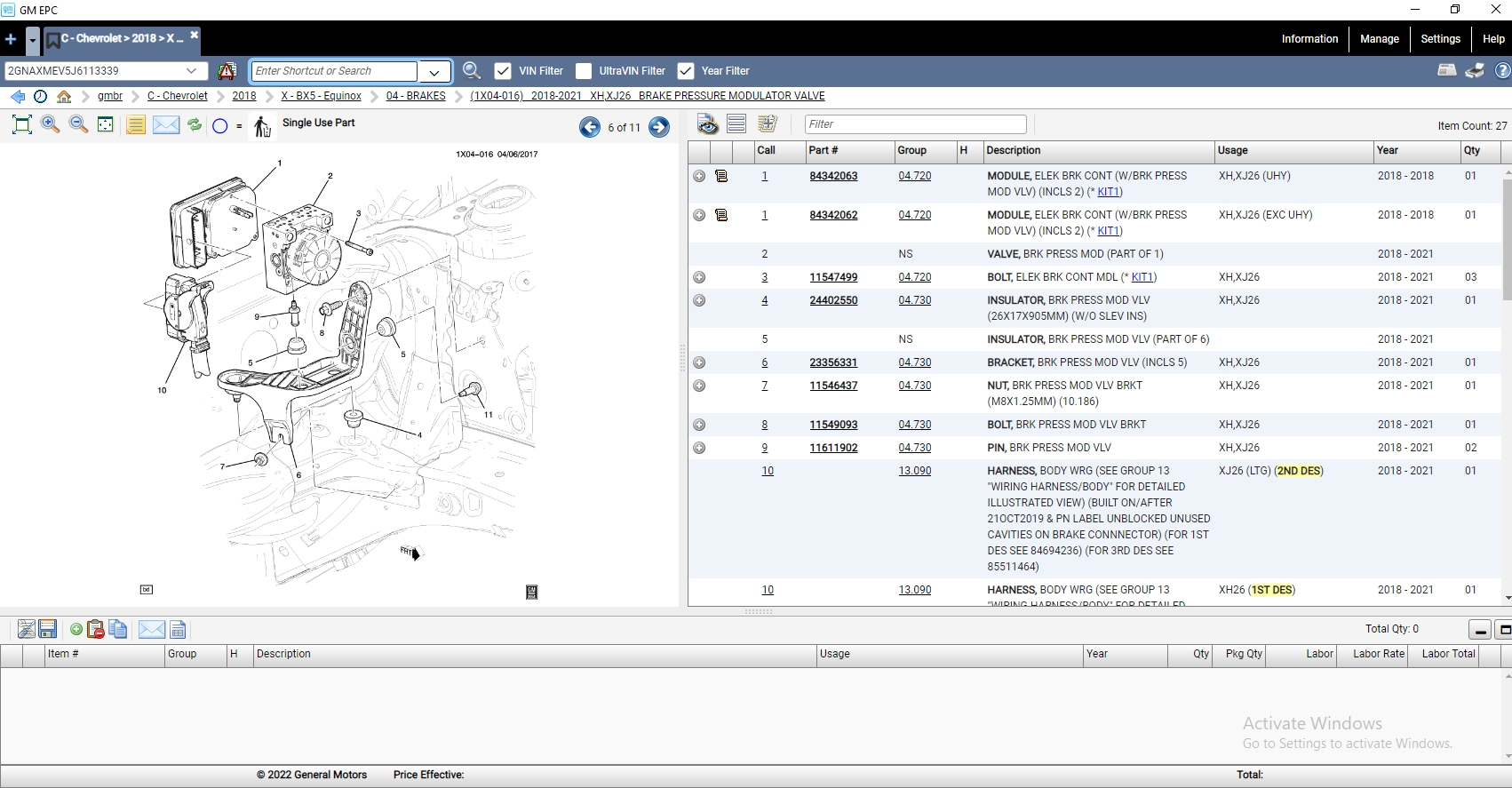Click the magnifier search icon
Screen dimensions: 1512x788
(472, 71)
